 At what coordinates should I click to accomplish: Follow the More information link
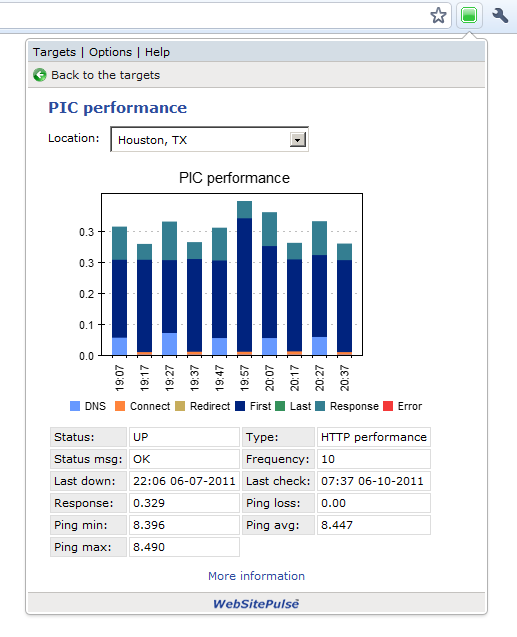256,576
